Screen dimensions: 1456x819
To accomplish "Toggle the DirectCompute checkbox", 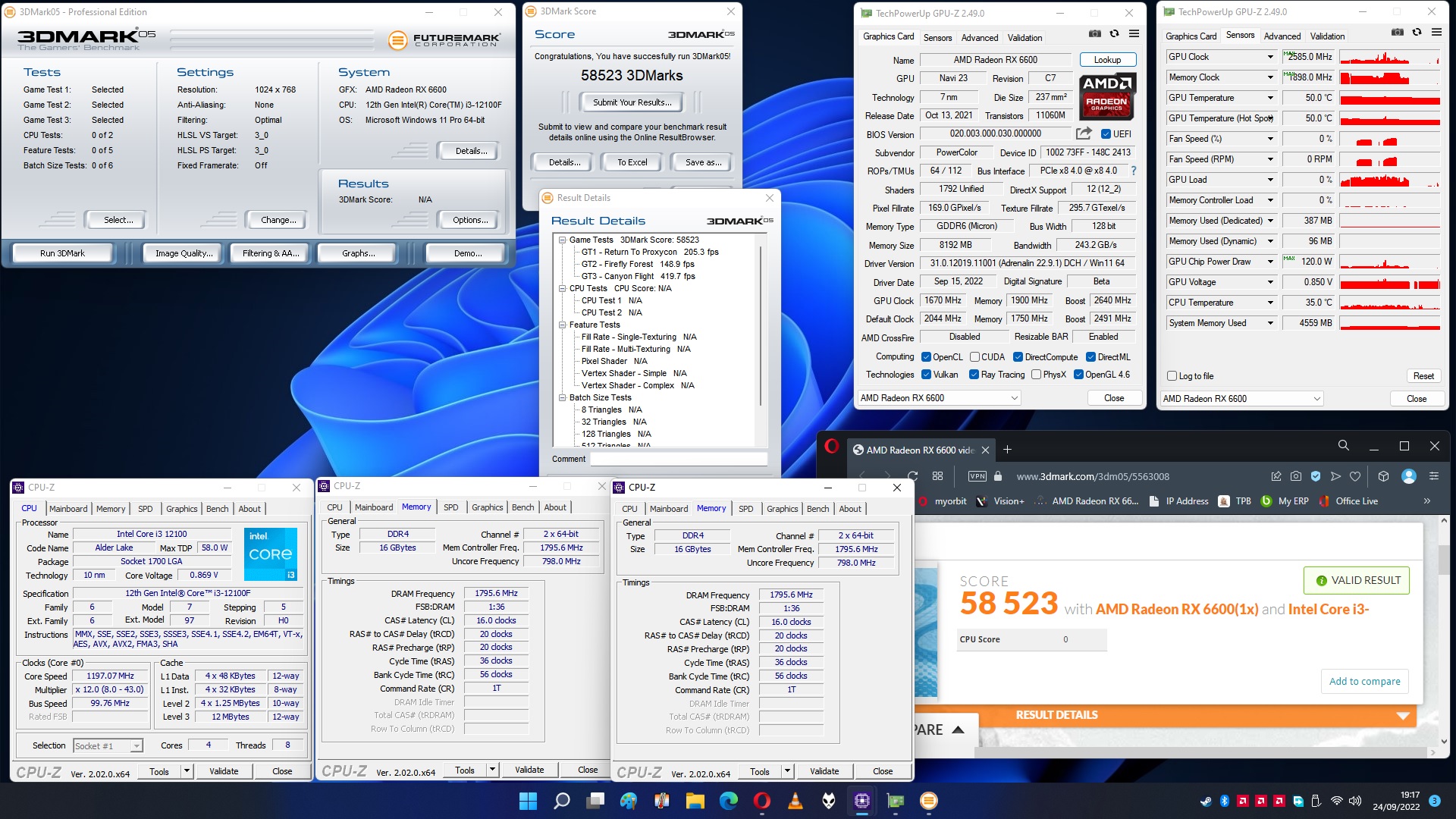I will (x=1018, y=357).
